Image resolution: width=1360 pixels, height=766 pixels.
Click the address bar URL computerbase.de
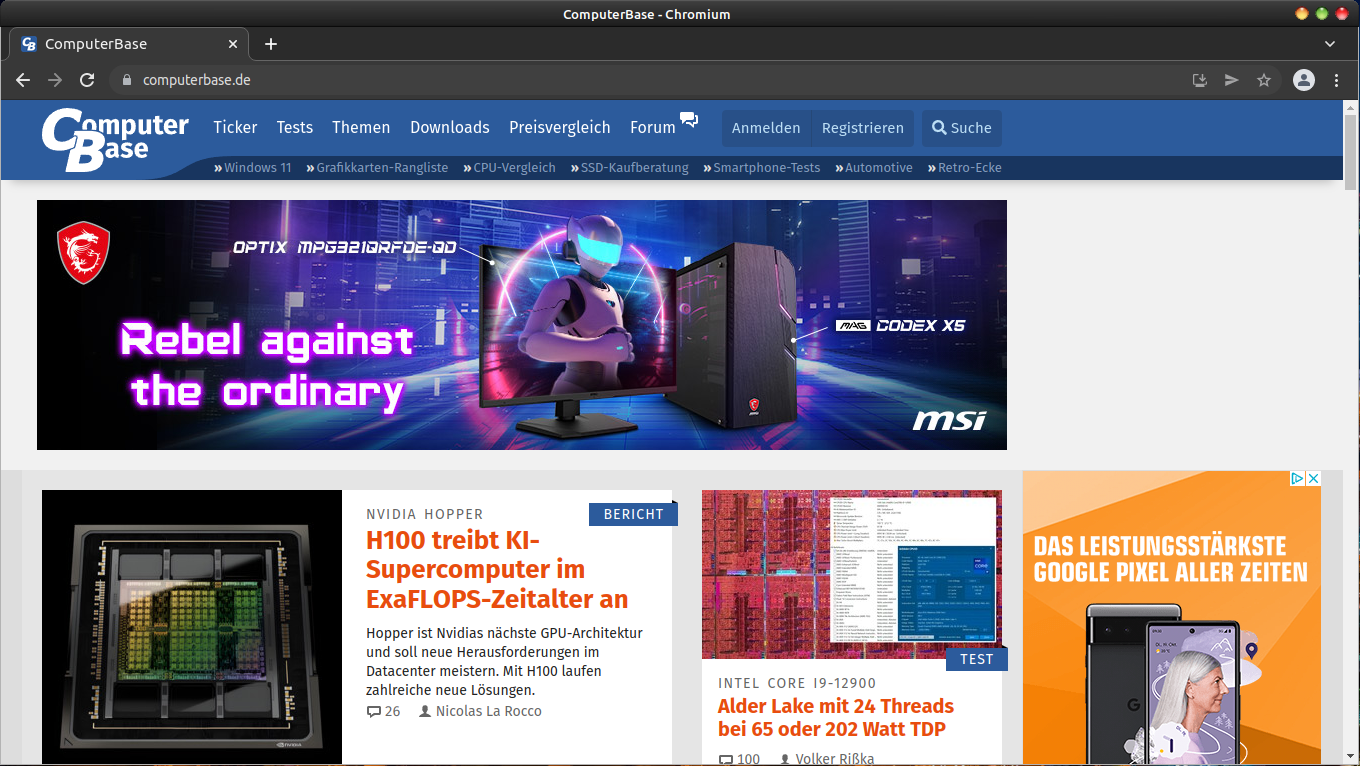pyautogui.click(x=197, y=80)
